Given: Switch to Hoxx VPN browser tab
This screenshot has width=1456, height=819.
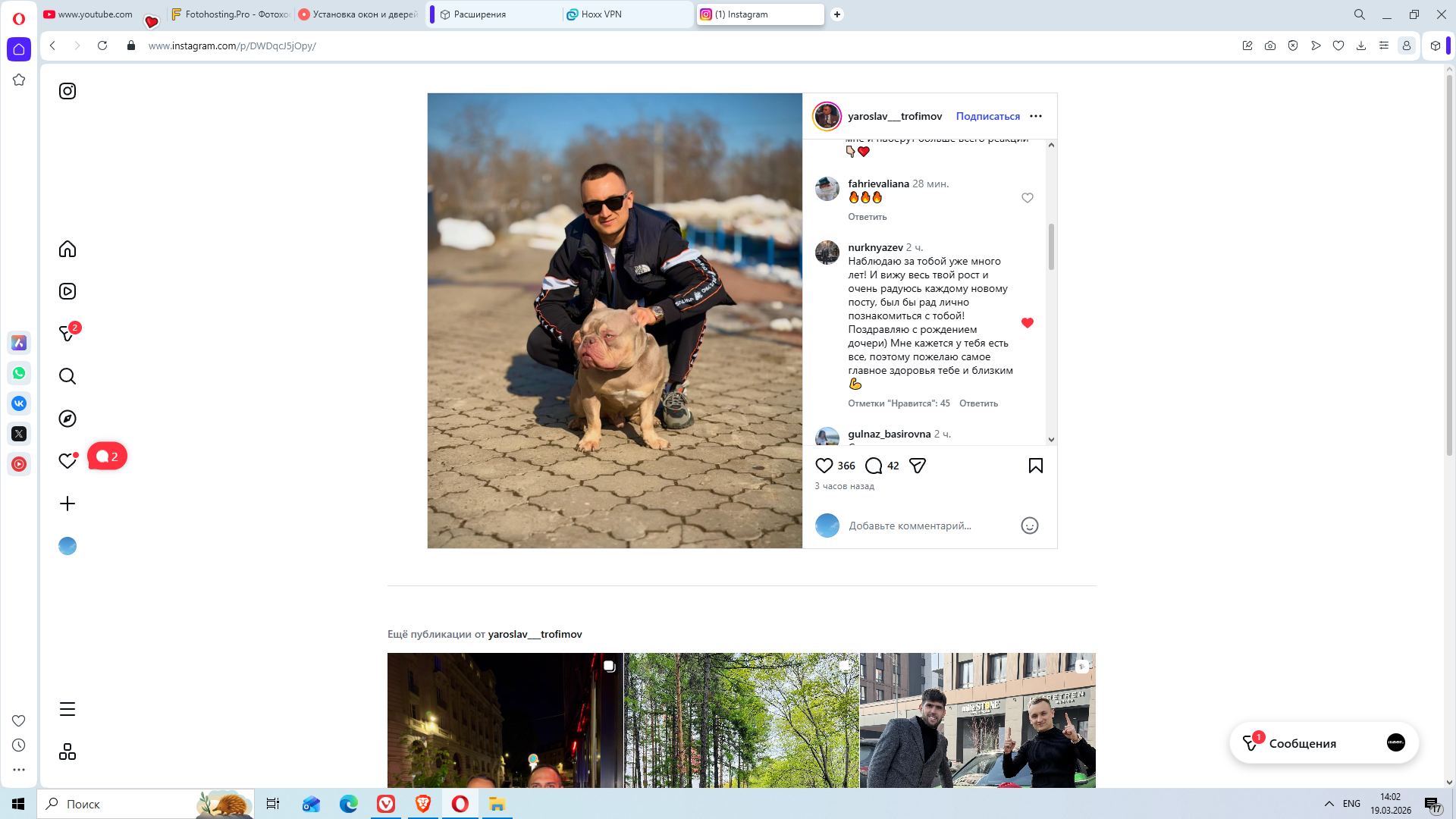Looking at the screenshot, I should coord(601,14).
